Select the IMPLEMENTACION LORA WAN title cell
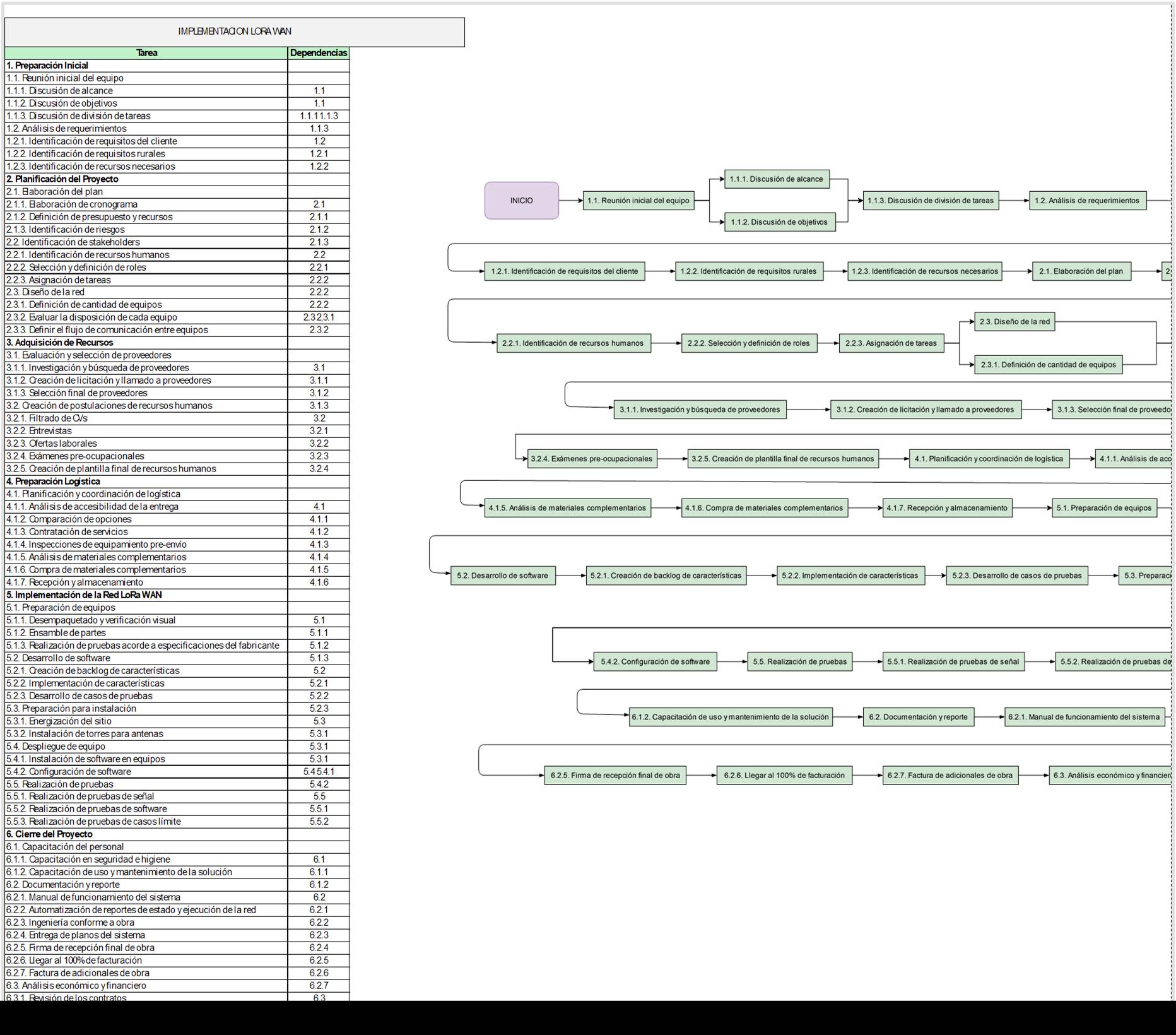This screenshot has width=1176, height=1035. coord(234,32)
